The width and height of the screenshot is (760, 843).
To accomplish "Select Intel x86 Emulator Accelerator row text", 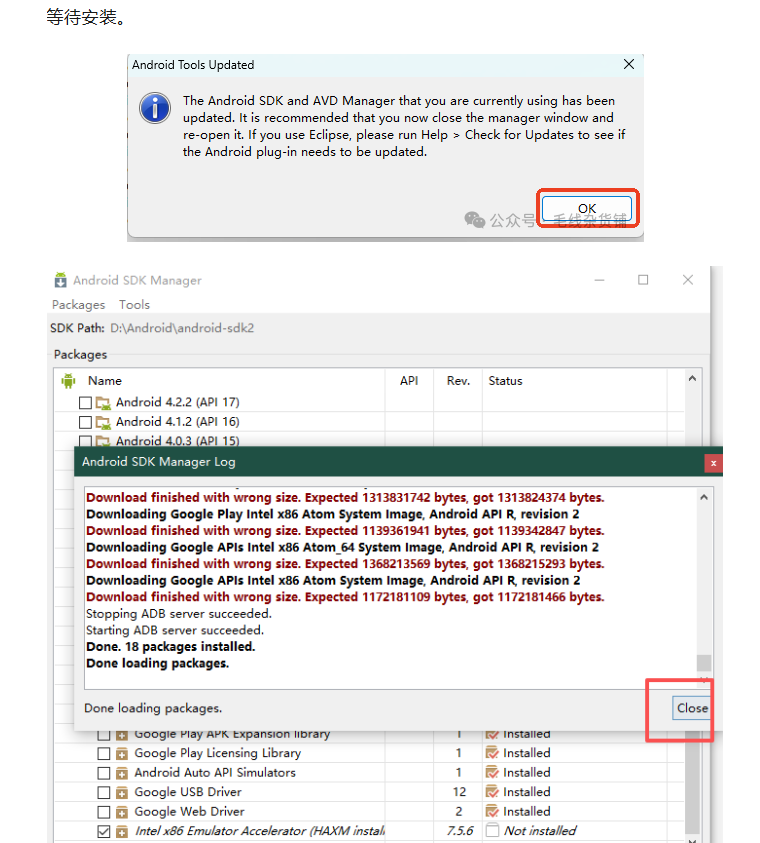I will coord(260,831).
